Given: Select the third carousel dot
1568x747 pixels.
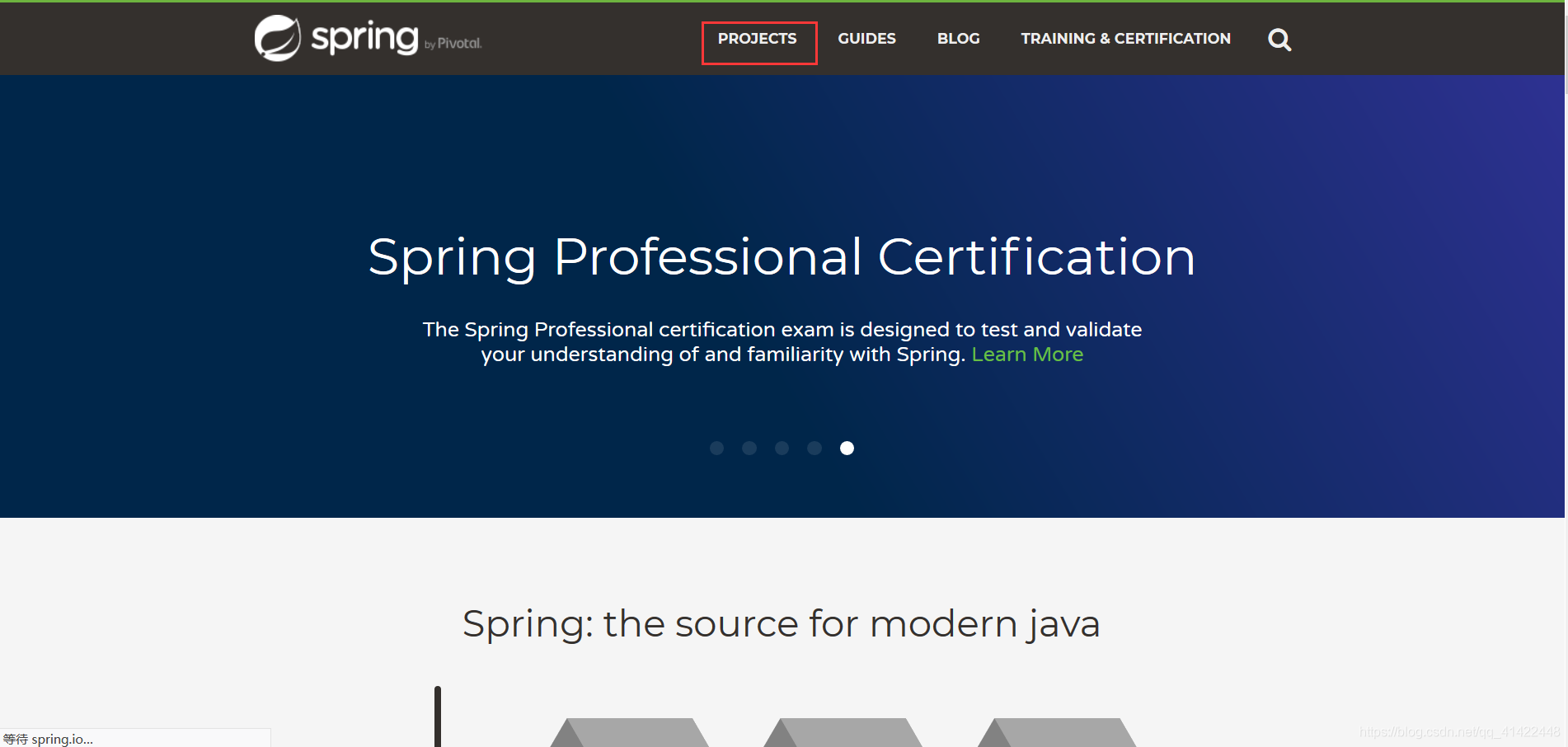Looking at the screenshot, I should click(x=782, y=448).
